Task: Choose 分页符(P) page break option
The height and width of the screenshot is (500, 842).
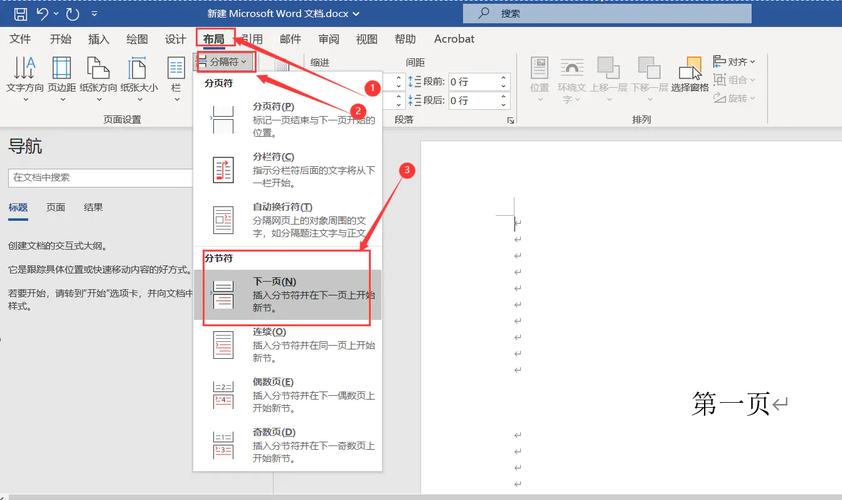Action: point(287,119)
